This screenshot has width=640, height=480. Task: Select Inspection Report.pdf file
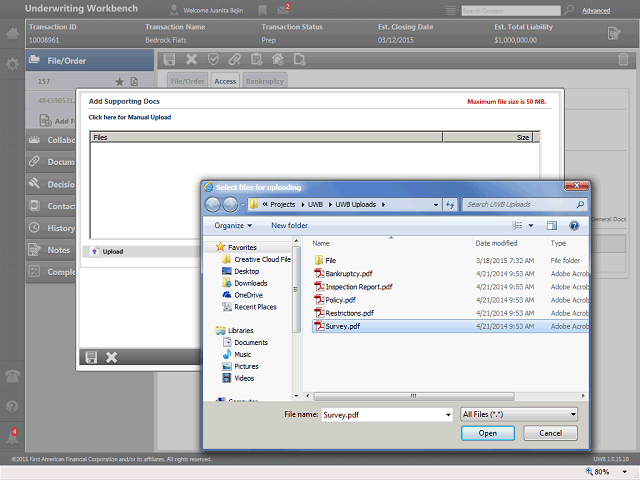[353, 287]
